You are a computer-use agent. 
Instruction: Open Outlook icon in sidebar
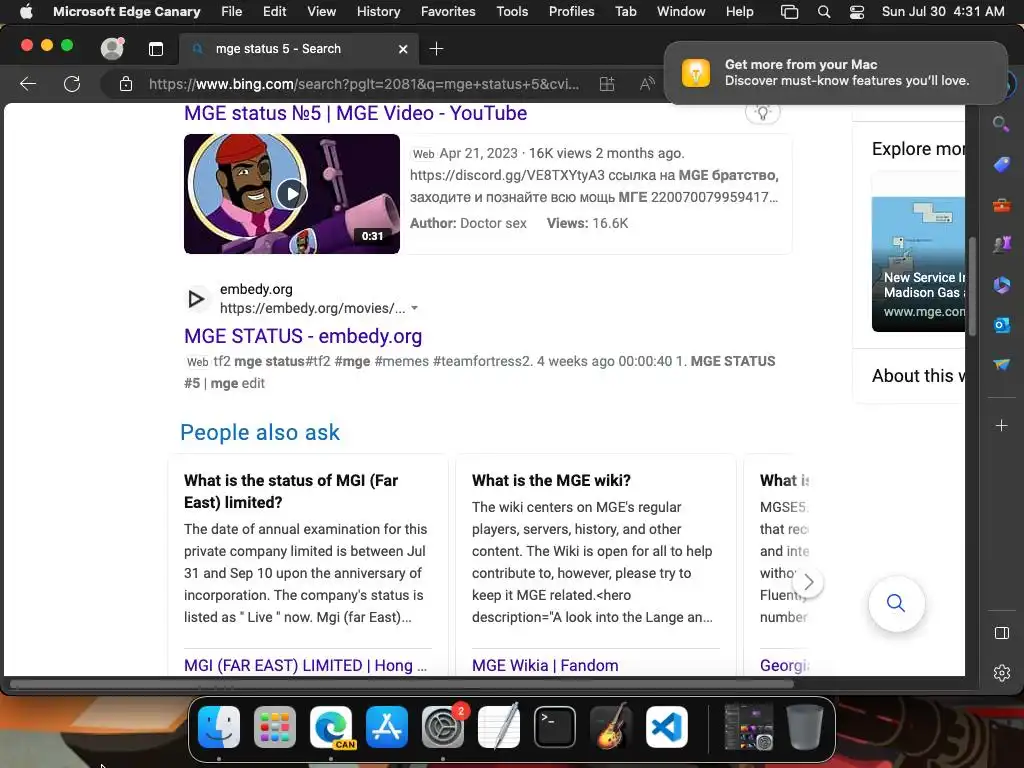[x=1001, y=325]
